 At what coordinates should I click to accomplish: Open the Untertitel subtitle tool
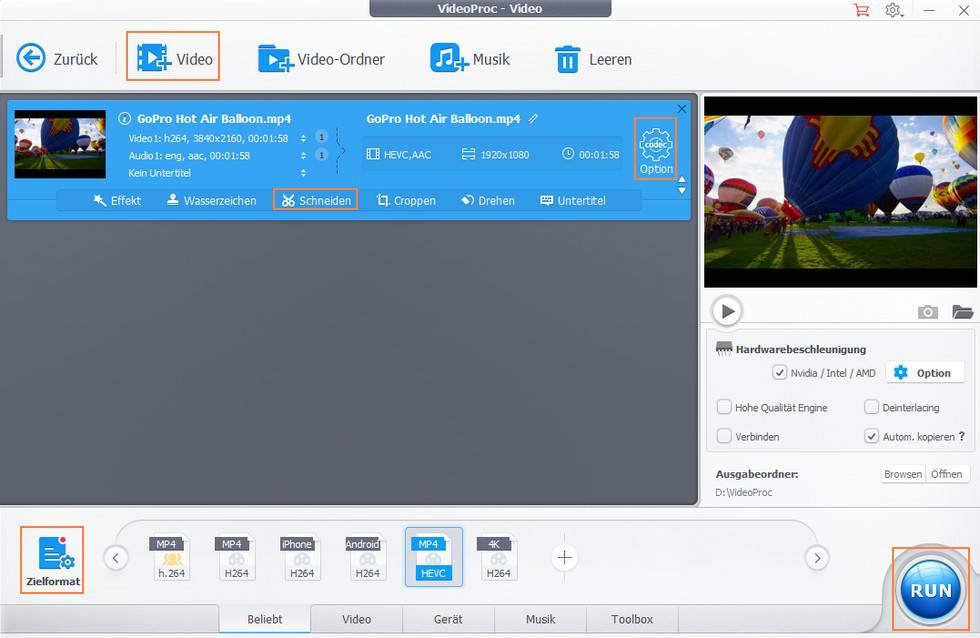573,201
